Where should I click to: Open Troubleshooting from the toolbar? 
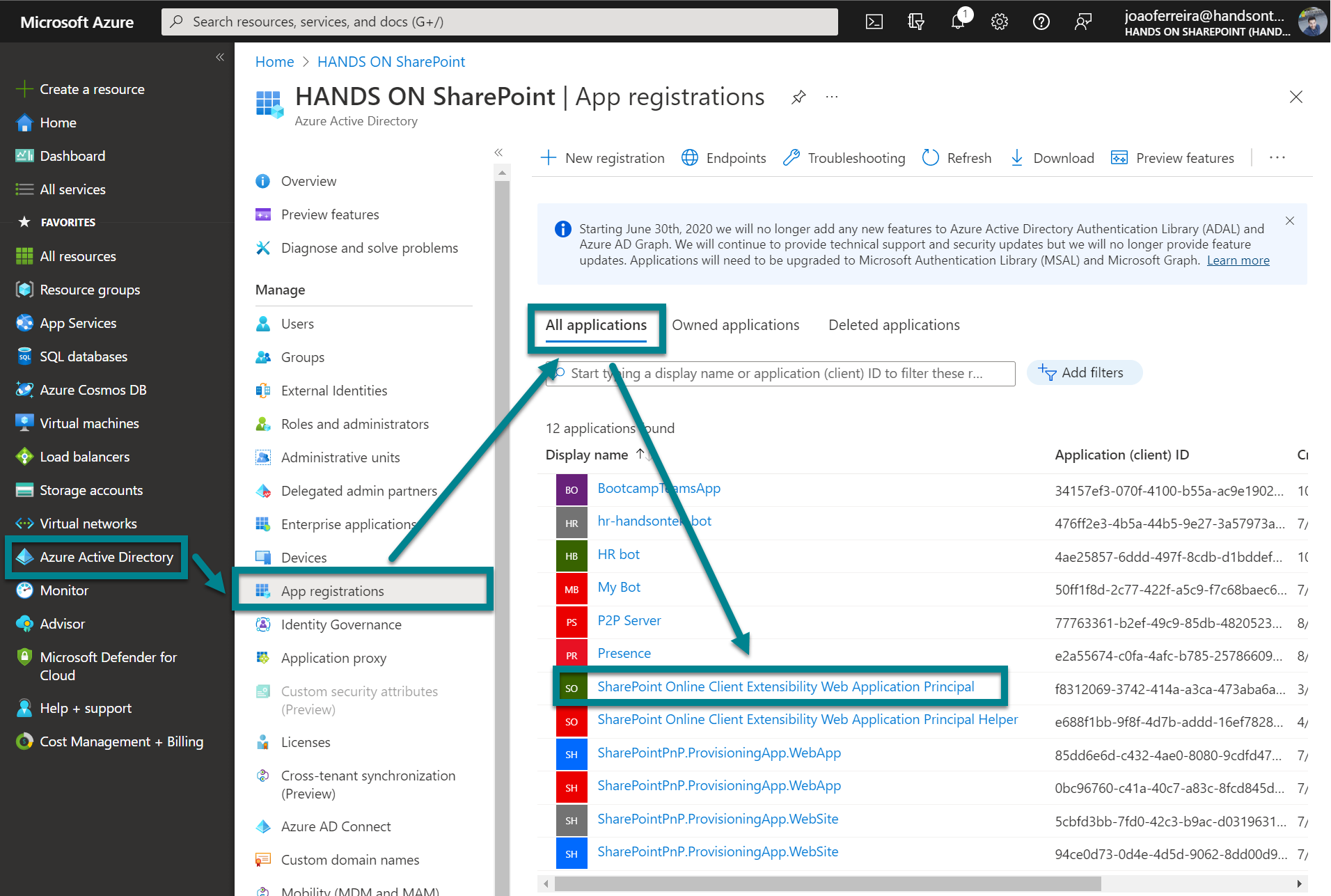(843, 157)
